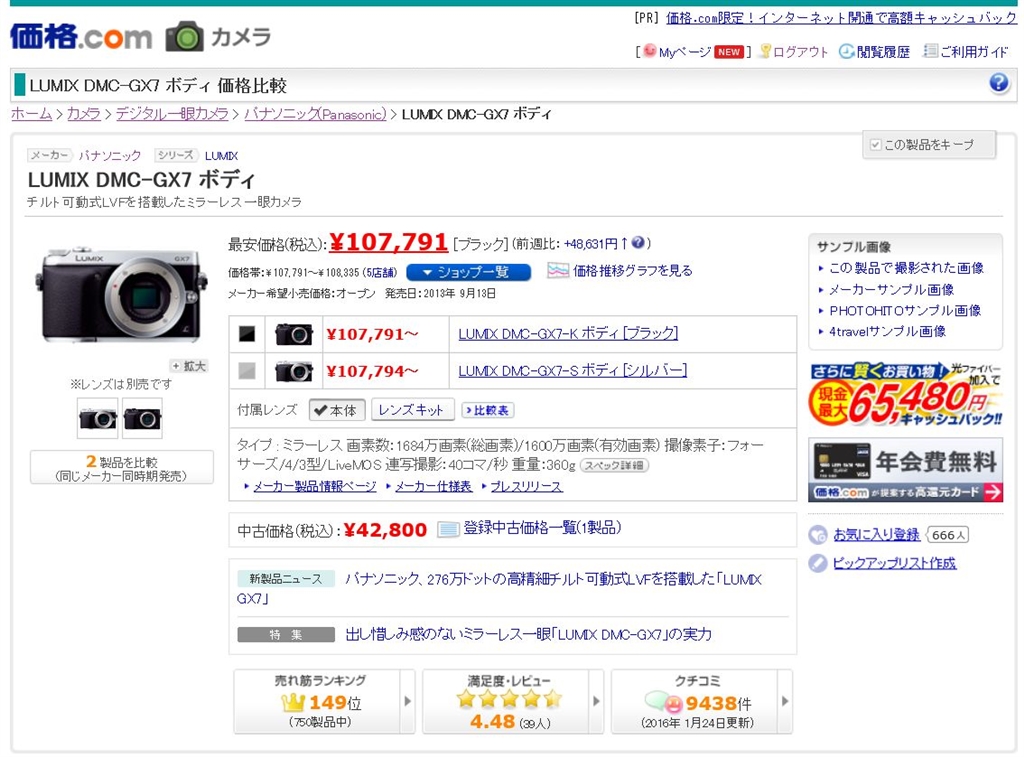Check the この製品をキープ checkbox
The image size is (1024, 757).
pyautogui.click(x=875, y=145)
